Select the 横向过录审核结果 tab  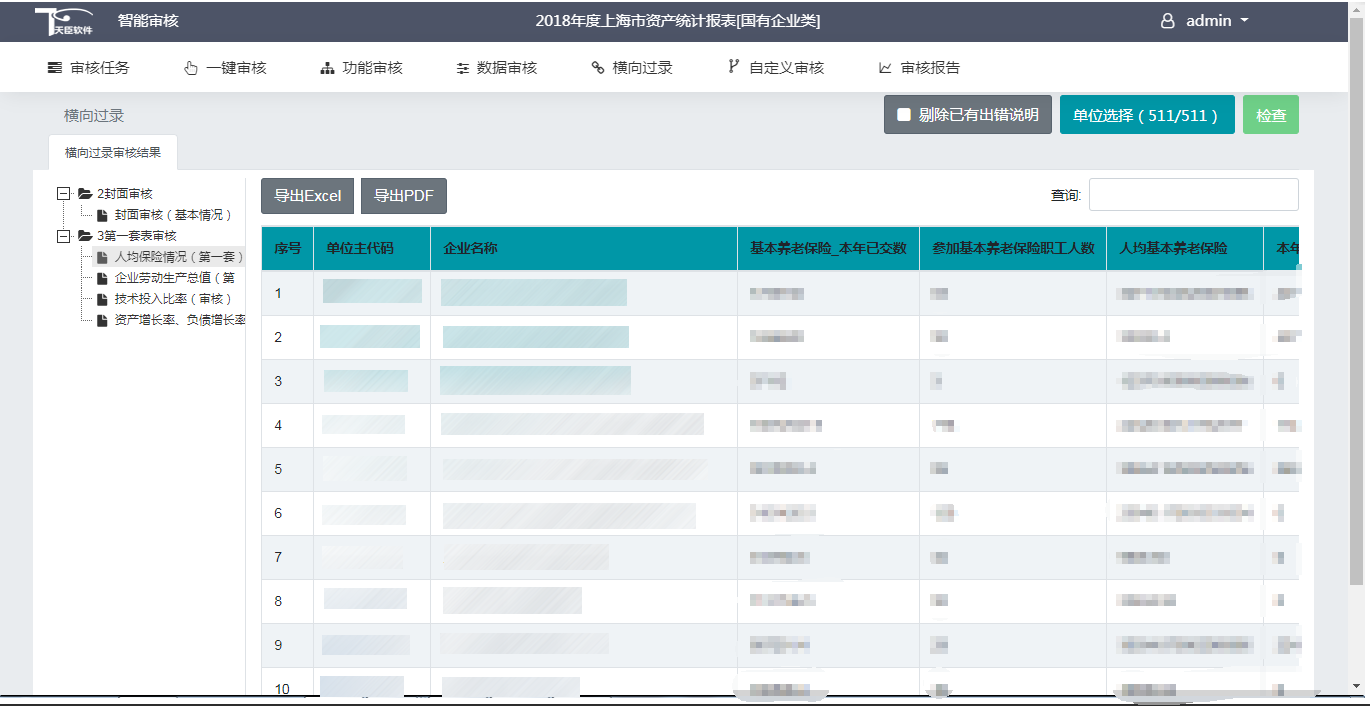[x=113, y=153]
